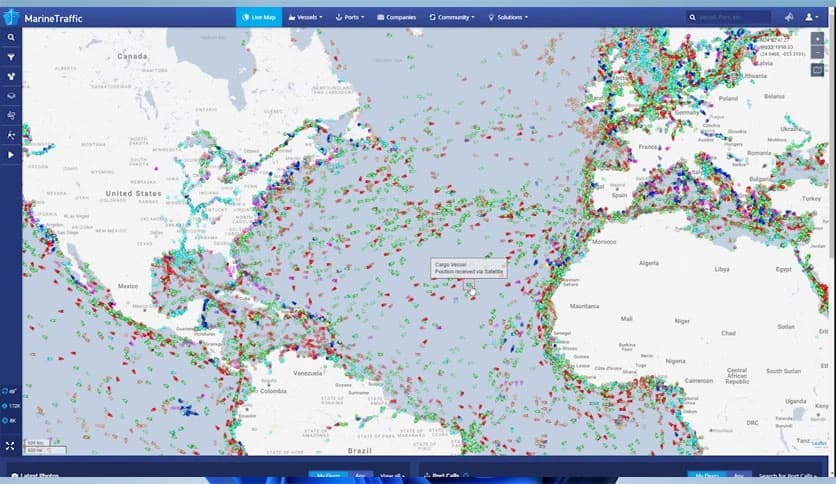
Task: Toggle the map type button below zoom controls
Action: (817, 71)
